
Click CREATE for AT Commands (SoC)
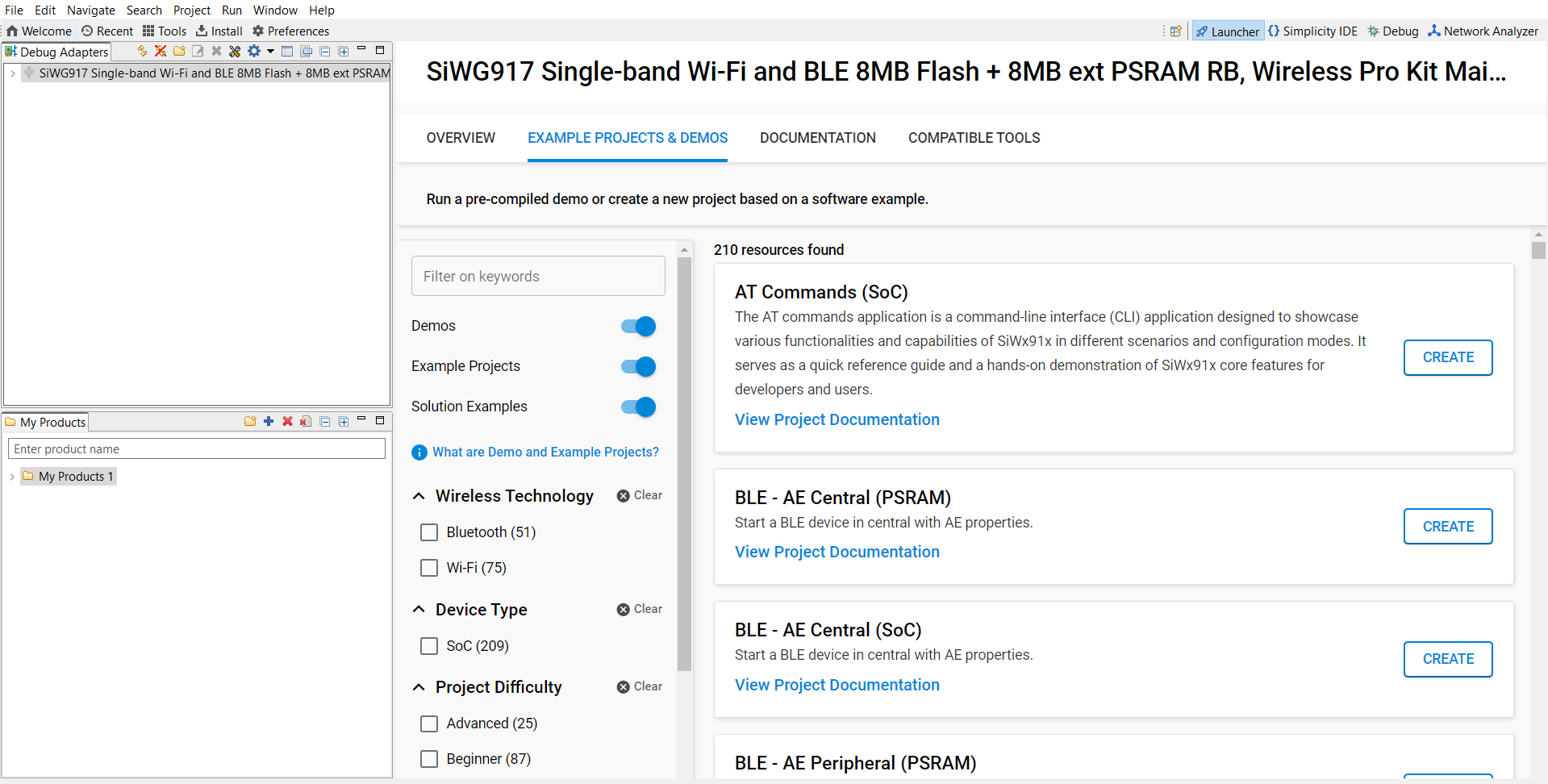[x=1448, y=357]
